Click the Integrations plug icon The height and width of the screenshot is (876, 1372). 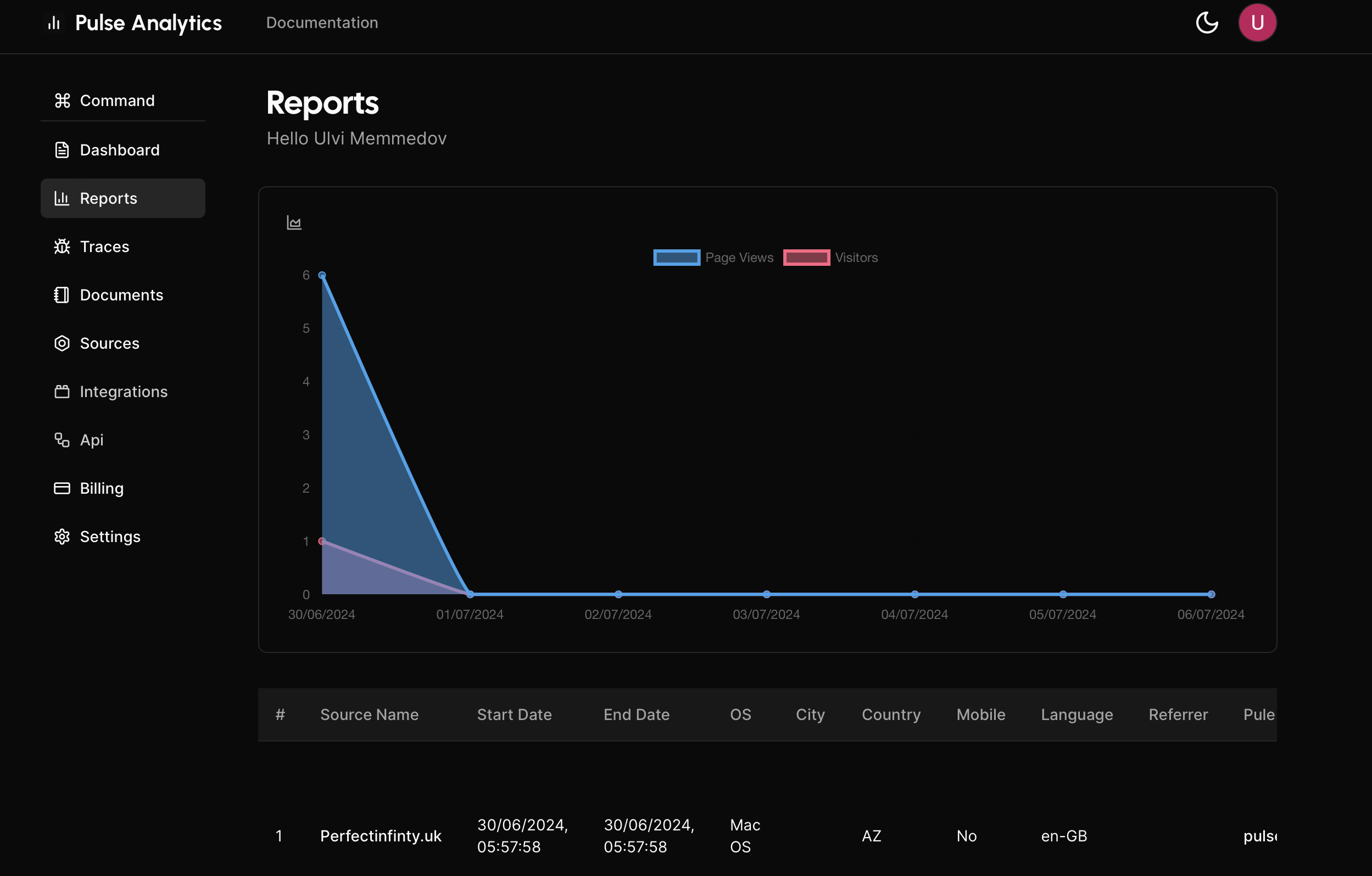62,392
